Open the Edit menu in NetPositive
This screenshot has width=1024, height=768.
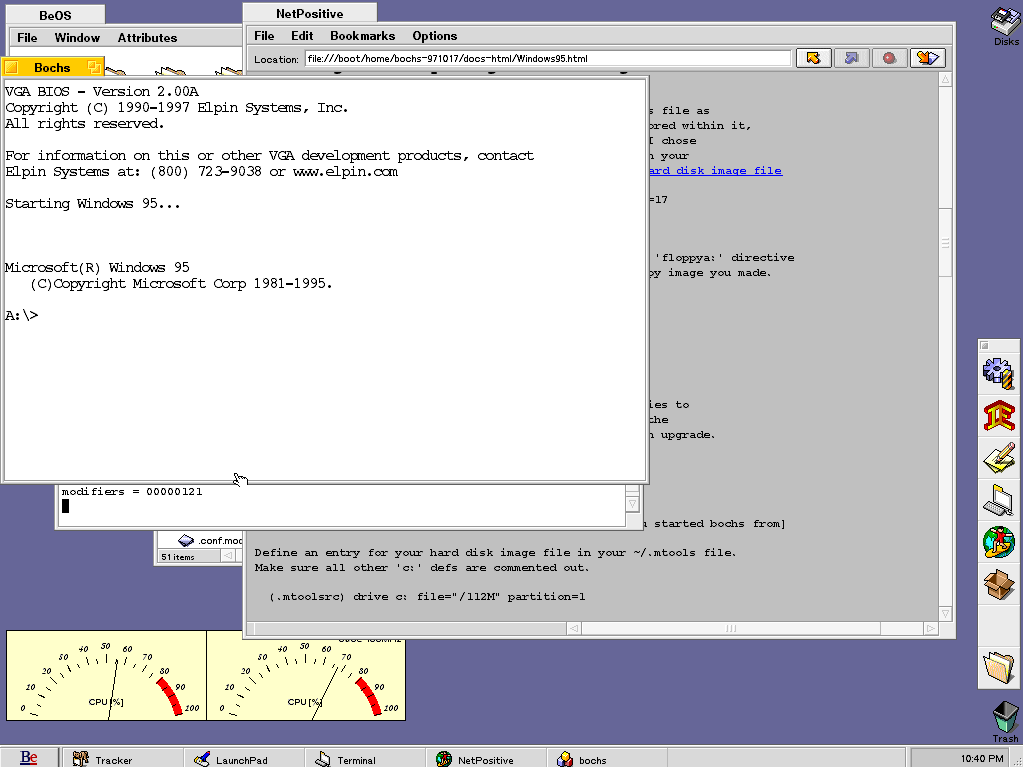point(302,36)
